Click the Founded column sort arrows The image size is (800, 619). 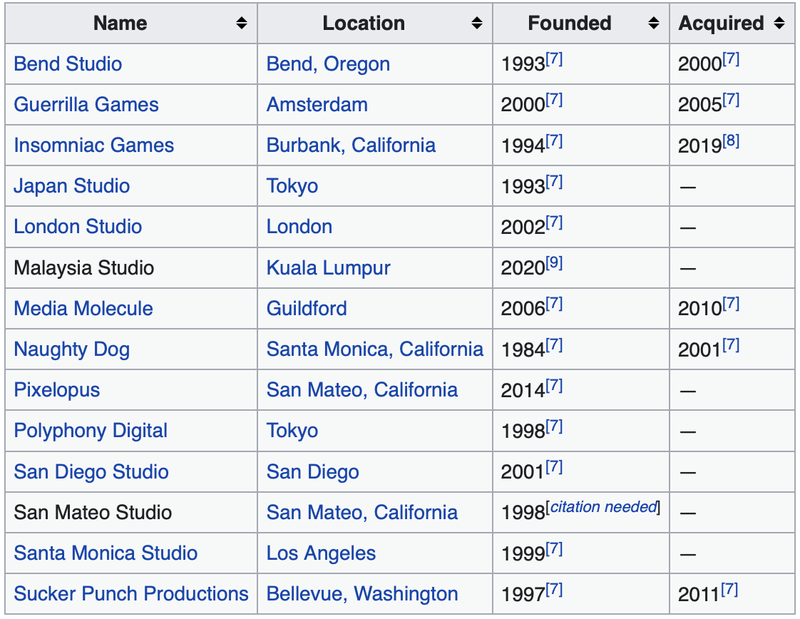[654, 23]
